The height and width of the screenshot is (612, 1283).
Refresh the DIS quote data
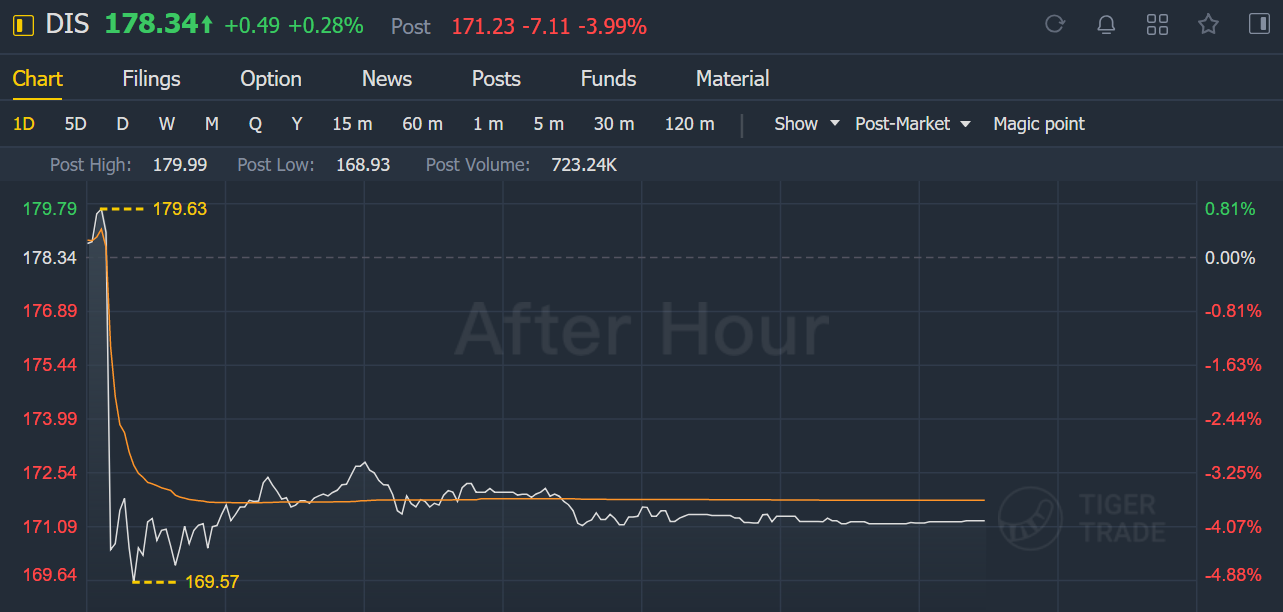click(1054, 25)
